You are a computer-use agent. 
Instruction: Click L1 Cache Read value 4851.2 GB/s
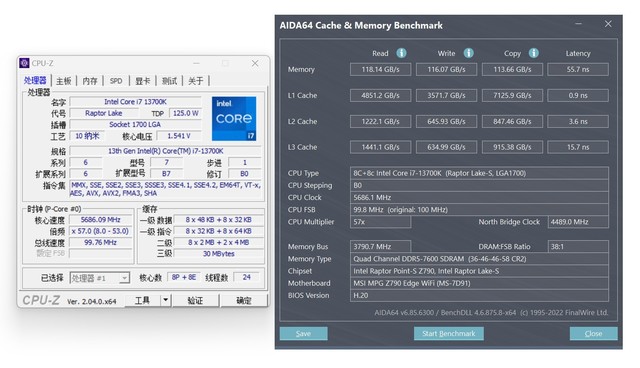coord(380,95)
